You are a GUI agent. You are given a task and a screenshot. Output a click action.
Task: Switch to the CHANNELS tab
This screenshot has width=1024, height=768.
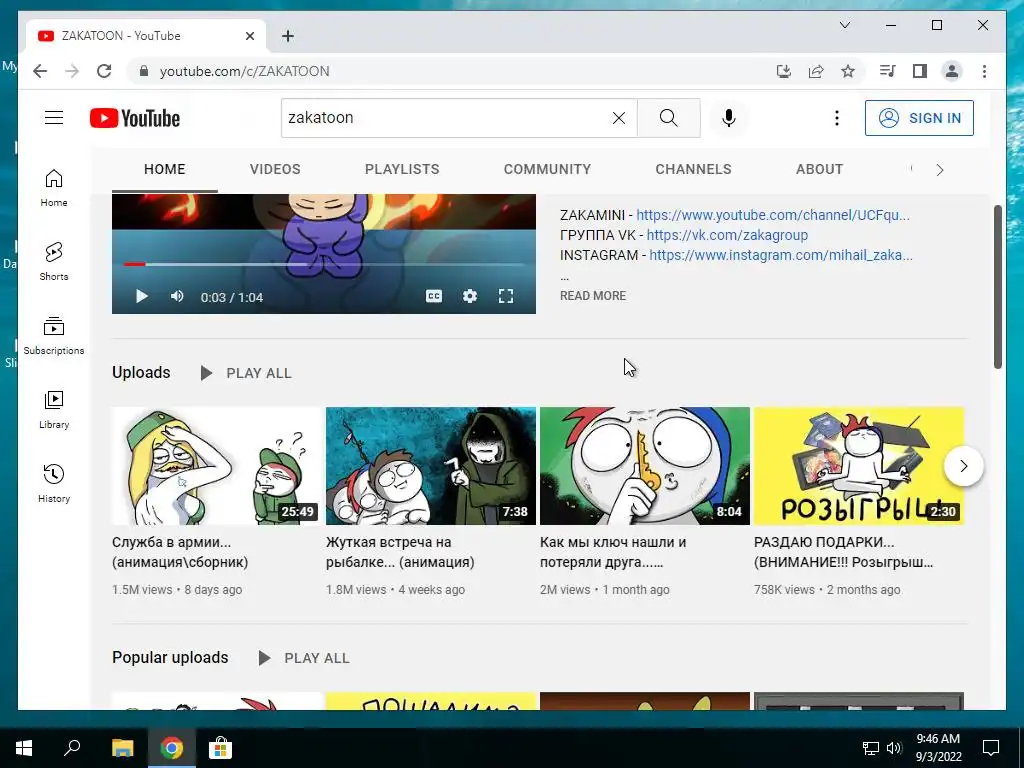coord(694,169)
